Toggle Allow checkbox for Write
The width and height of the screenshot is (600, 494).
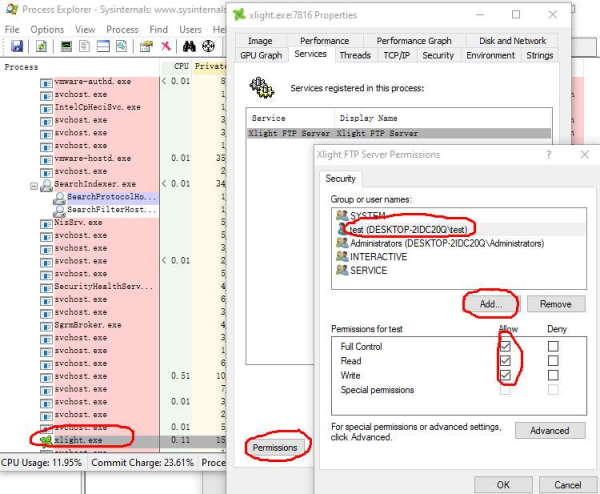pos(505,375)
